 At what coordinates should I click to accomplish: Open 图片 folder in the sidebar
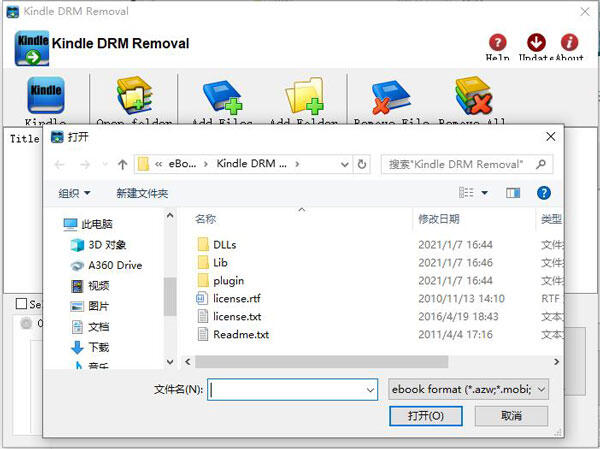pyautogui.click(x=90, y=306)
